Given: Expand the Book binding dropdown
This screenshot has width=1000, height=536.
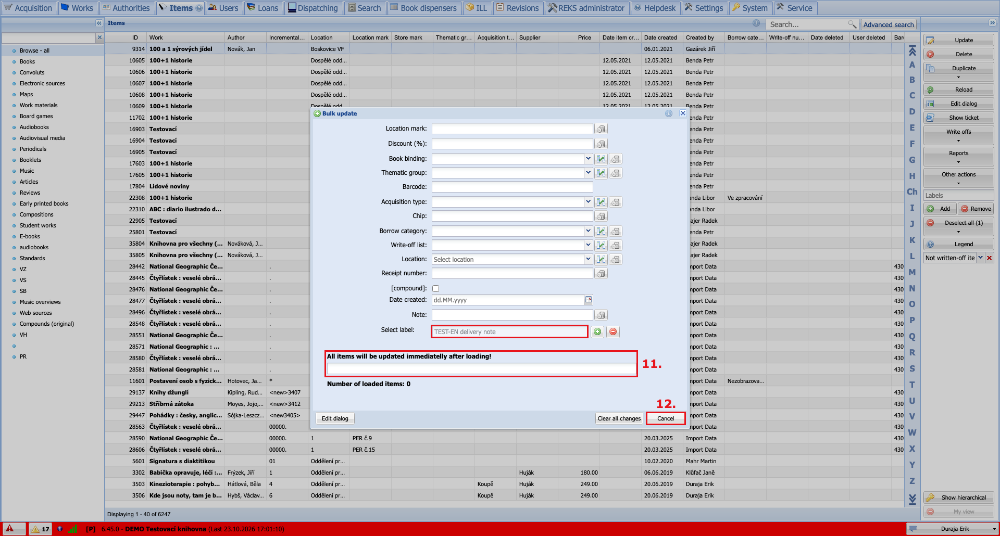Looking at the screenshot, I should 588,158.
